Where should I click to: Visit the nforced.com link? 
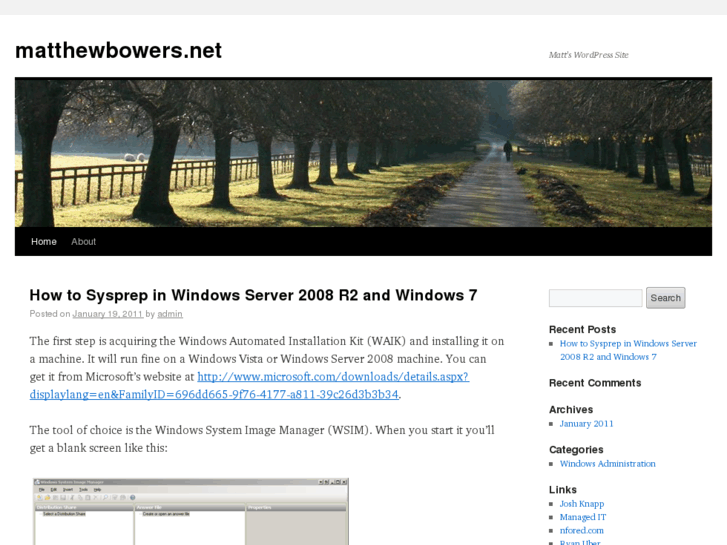point(581,530)
